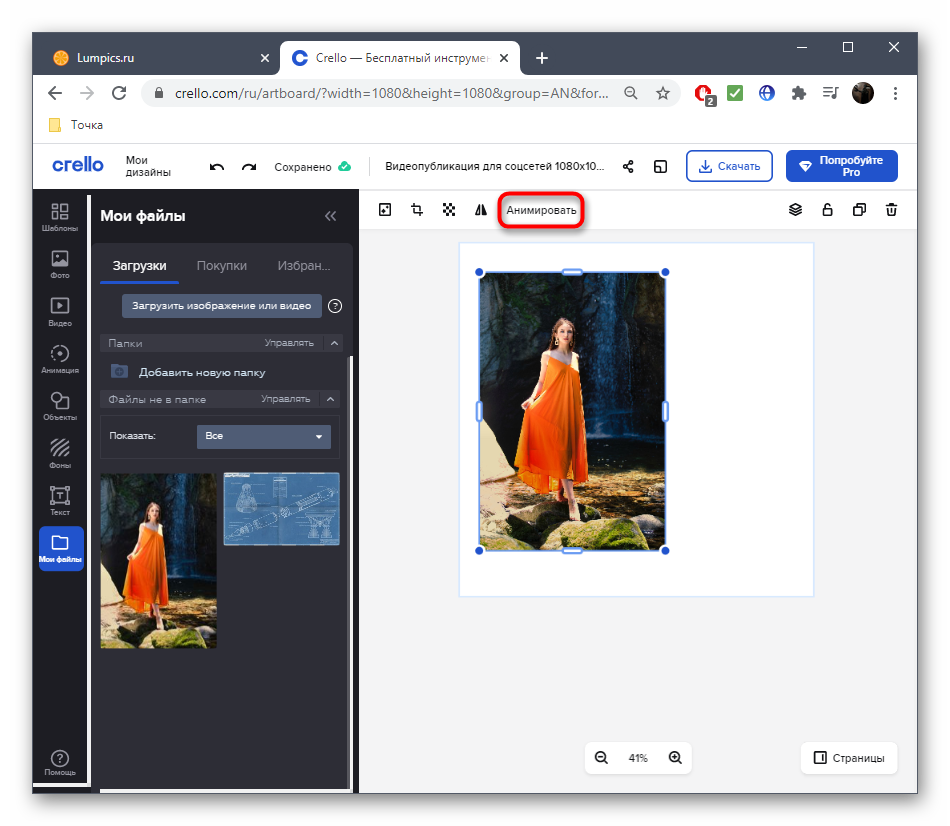This screenshot has width=950, height=826.
Task: Switch to the Покупки tab
Action: (222, 266)
